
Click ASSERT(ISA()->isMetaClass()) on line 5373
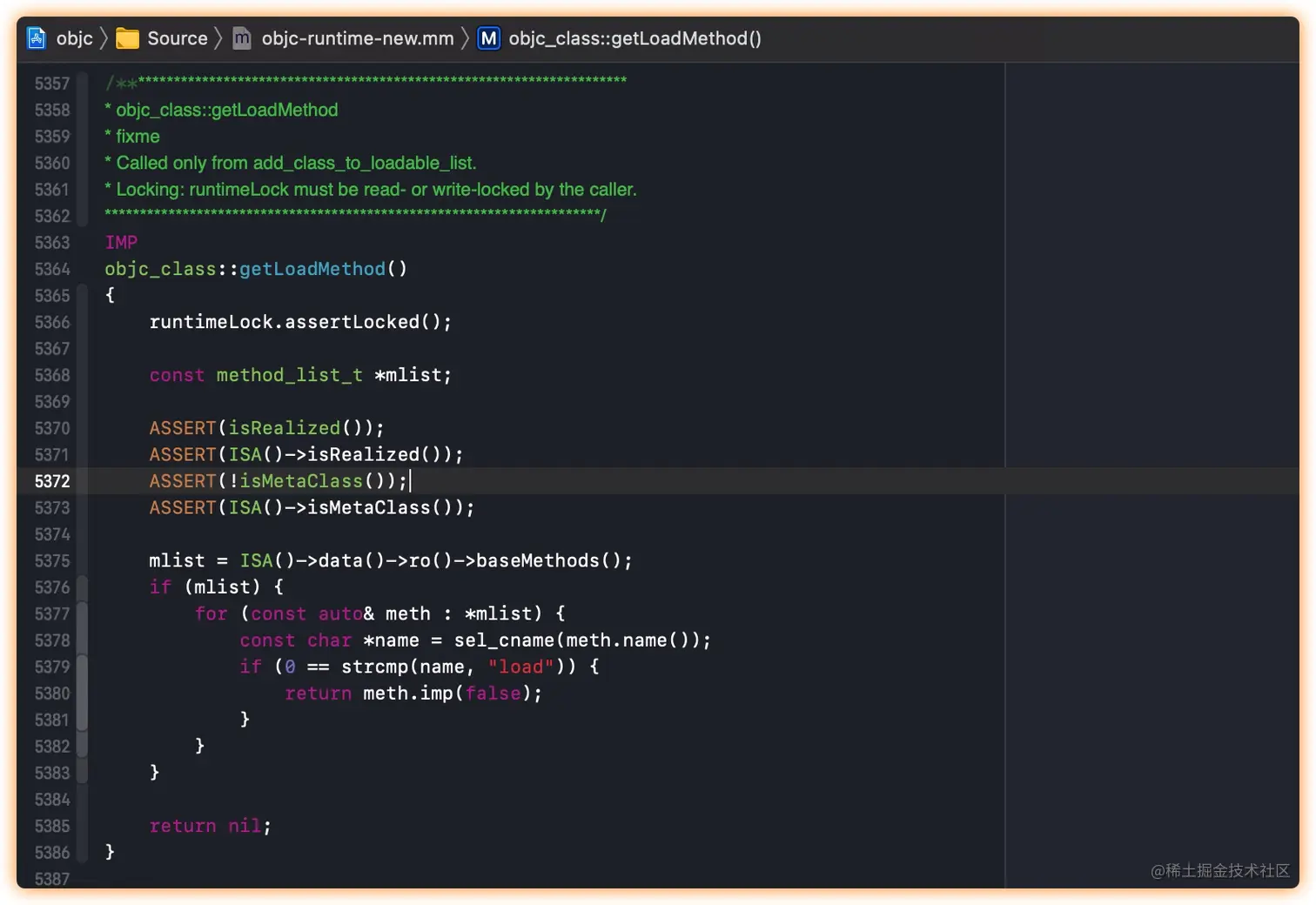[312, 507]
